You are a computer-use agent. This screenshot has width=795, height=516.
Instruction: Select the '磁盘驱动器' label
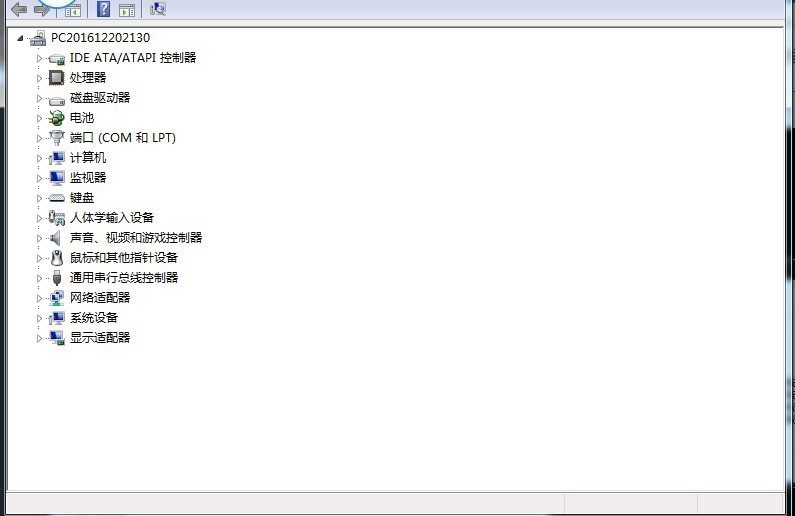(x=100, y=98)
